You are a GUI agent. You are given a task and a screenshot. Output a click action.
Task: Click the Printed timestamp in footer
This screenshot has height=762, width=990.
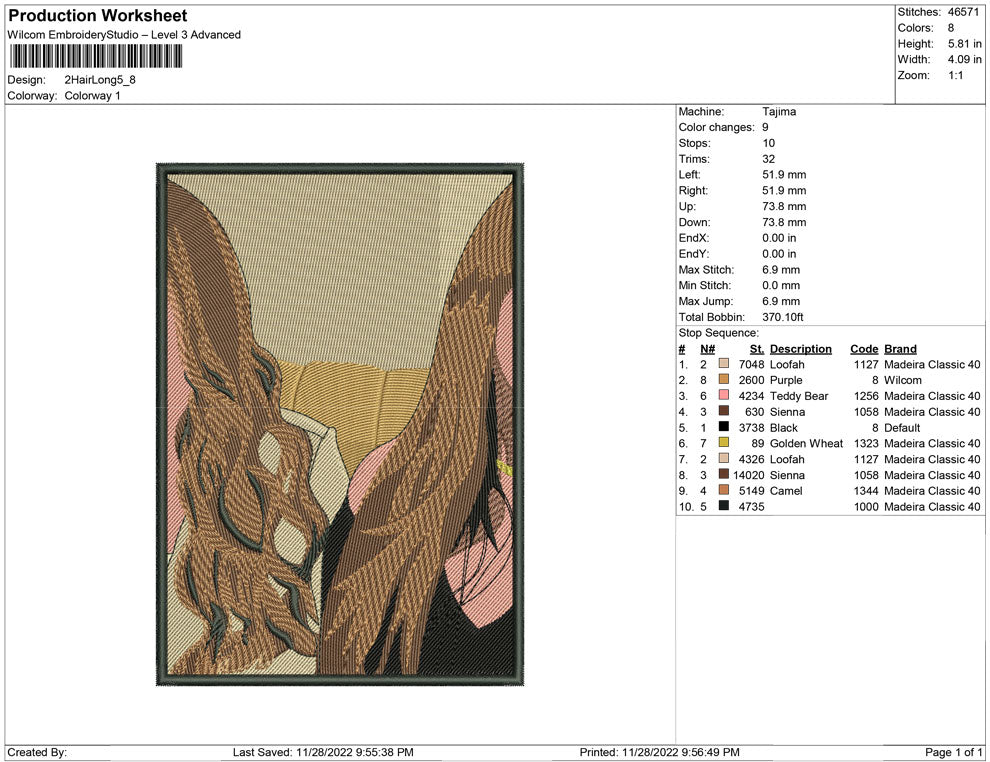coord(659,752)
